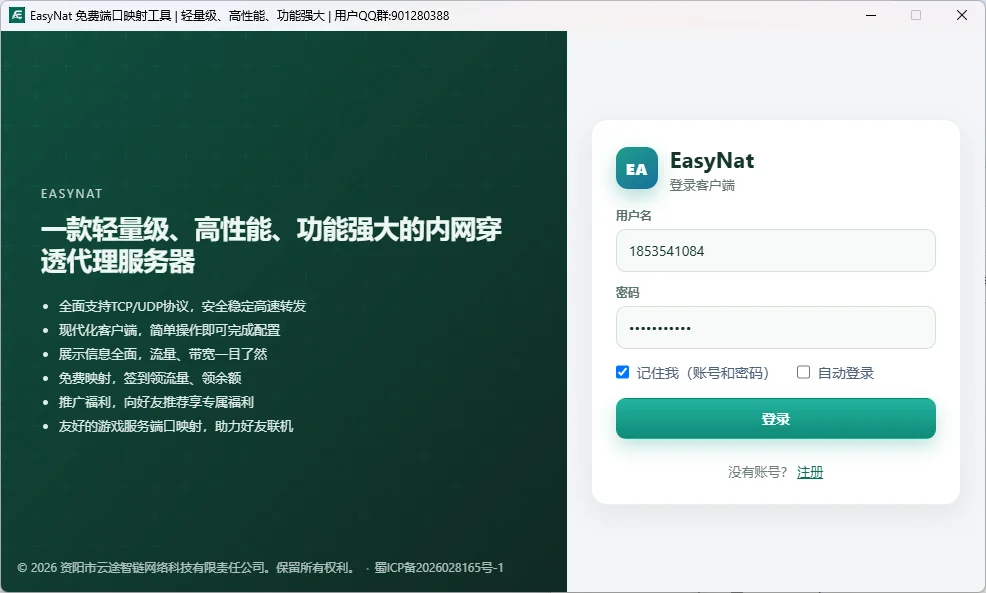Screen dimensions: 986x593
Task: Click the 没有账号? text
Action: click(x=757, y=472)
